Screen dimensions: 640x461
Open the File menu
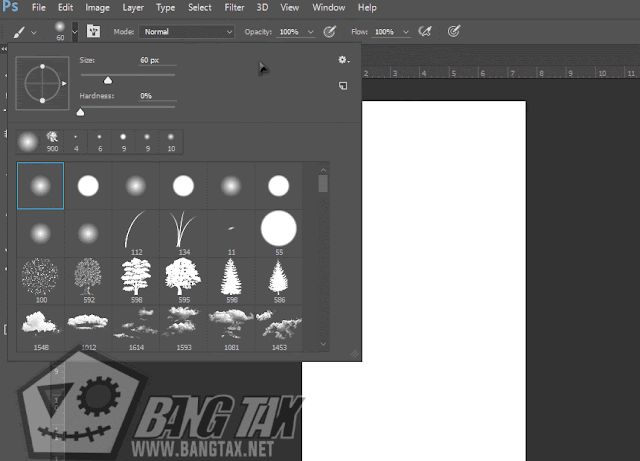coord(38,8)
